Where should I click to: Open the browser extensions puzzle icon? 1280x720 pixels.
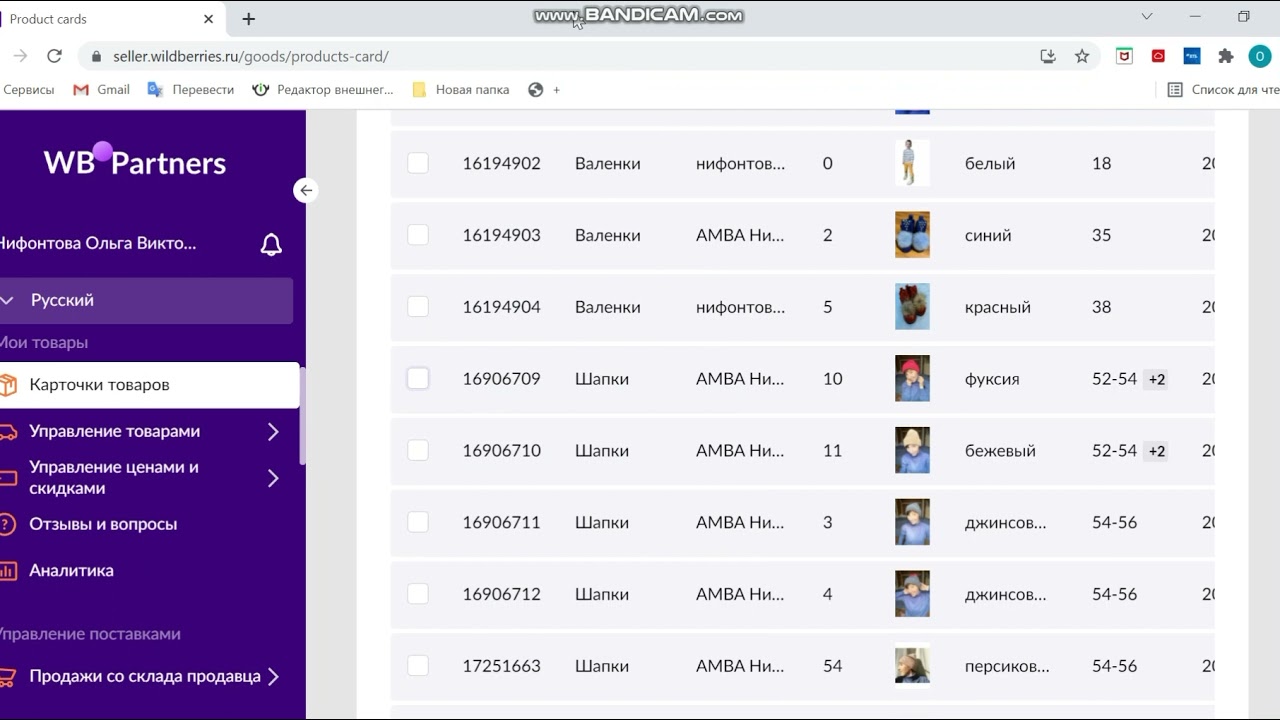[x=1225, y=56]
